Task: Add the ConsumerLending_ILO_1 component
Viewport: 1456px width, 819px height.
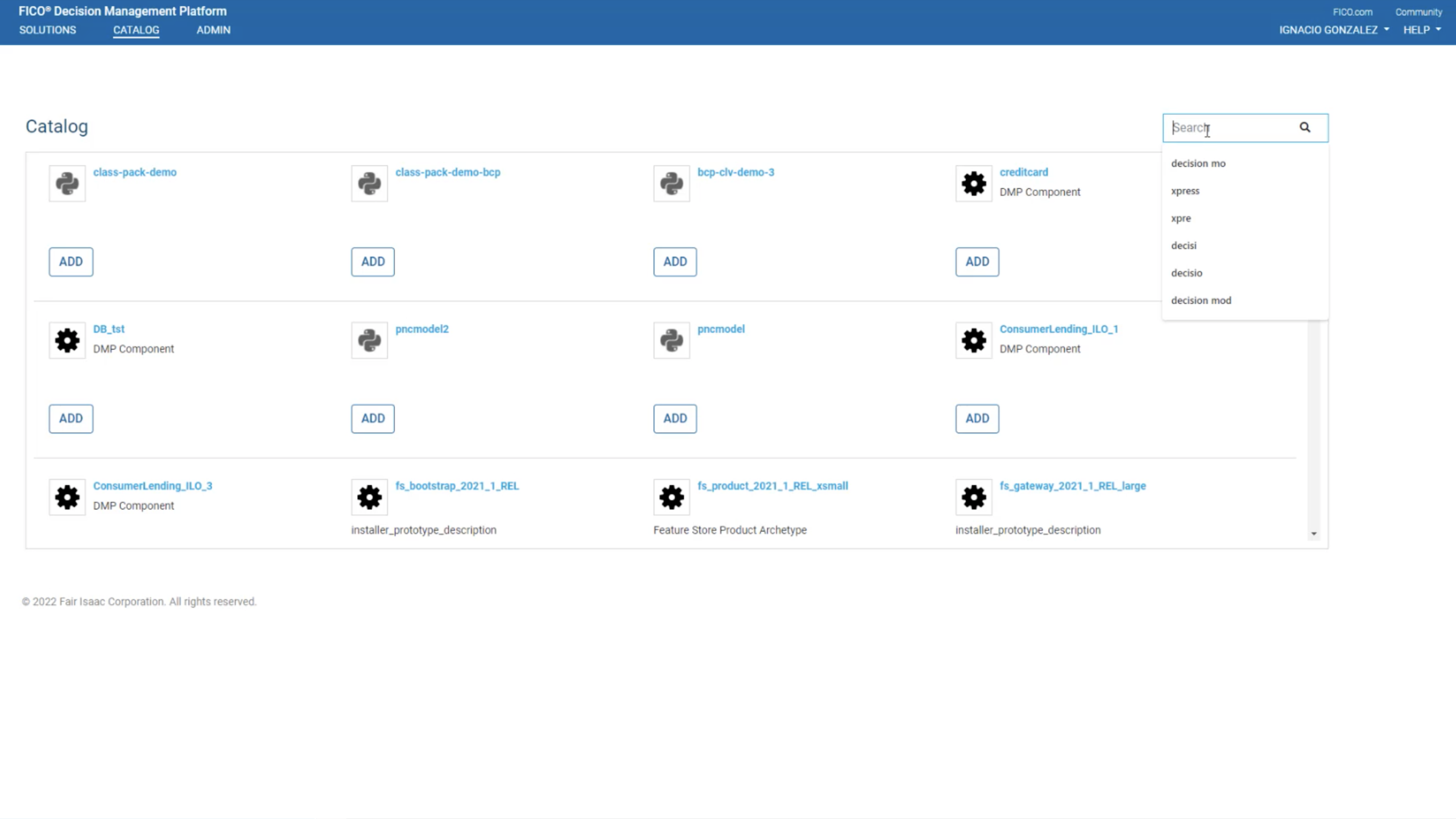Action: (x=977, y=419)
